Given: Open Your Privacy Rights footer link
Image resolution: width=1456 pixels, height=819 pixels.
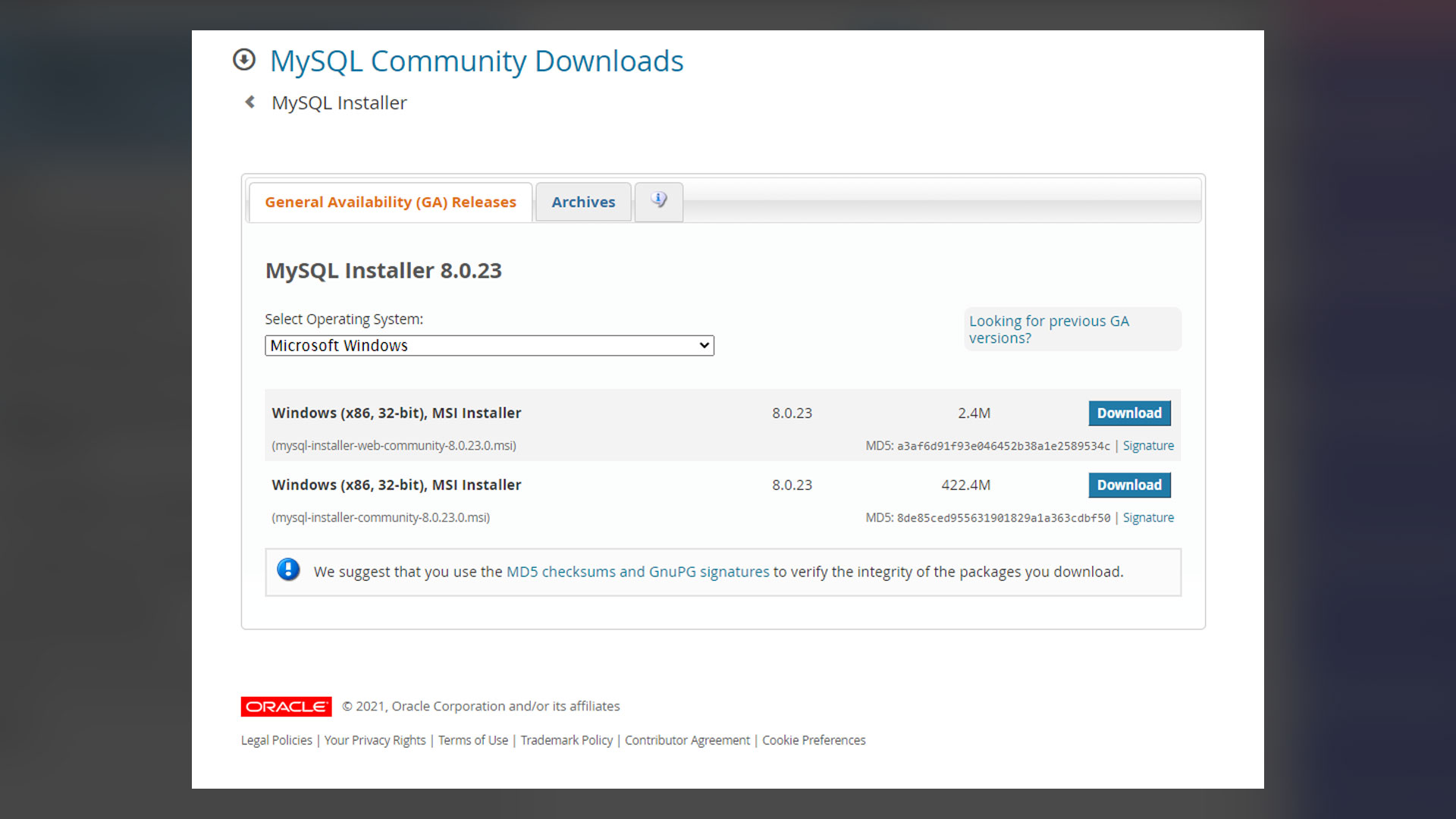Looking at the screenshot, I should pos(375,740).
